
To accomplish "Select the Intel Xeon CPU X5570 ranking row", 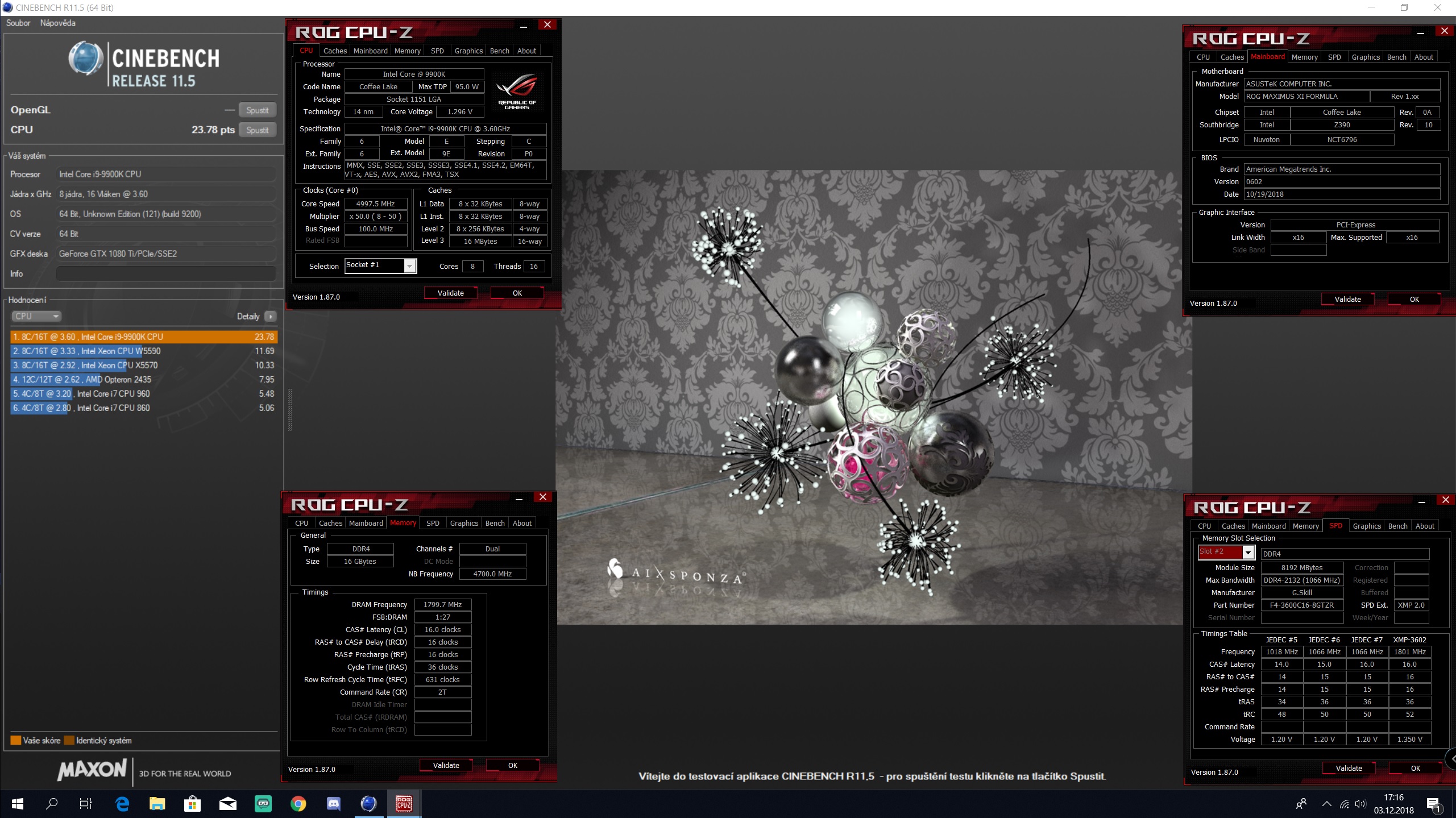I will (143, 365).
